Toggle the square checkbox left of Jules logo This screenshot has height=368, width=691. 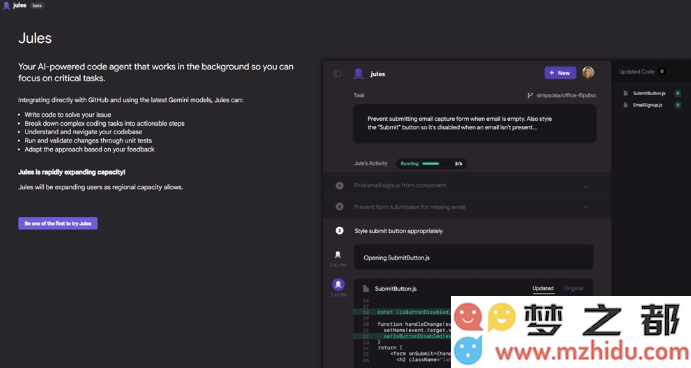point(338,74)
